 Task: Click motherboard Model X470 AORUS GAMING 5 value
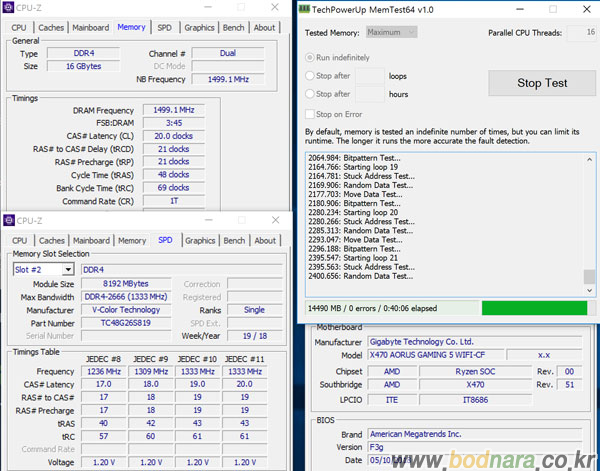436,355
